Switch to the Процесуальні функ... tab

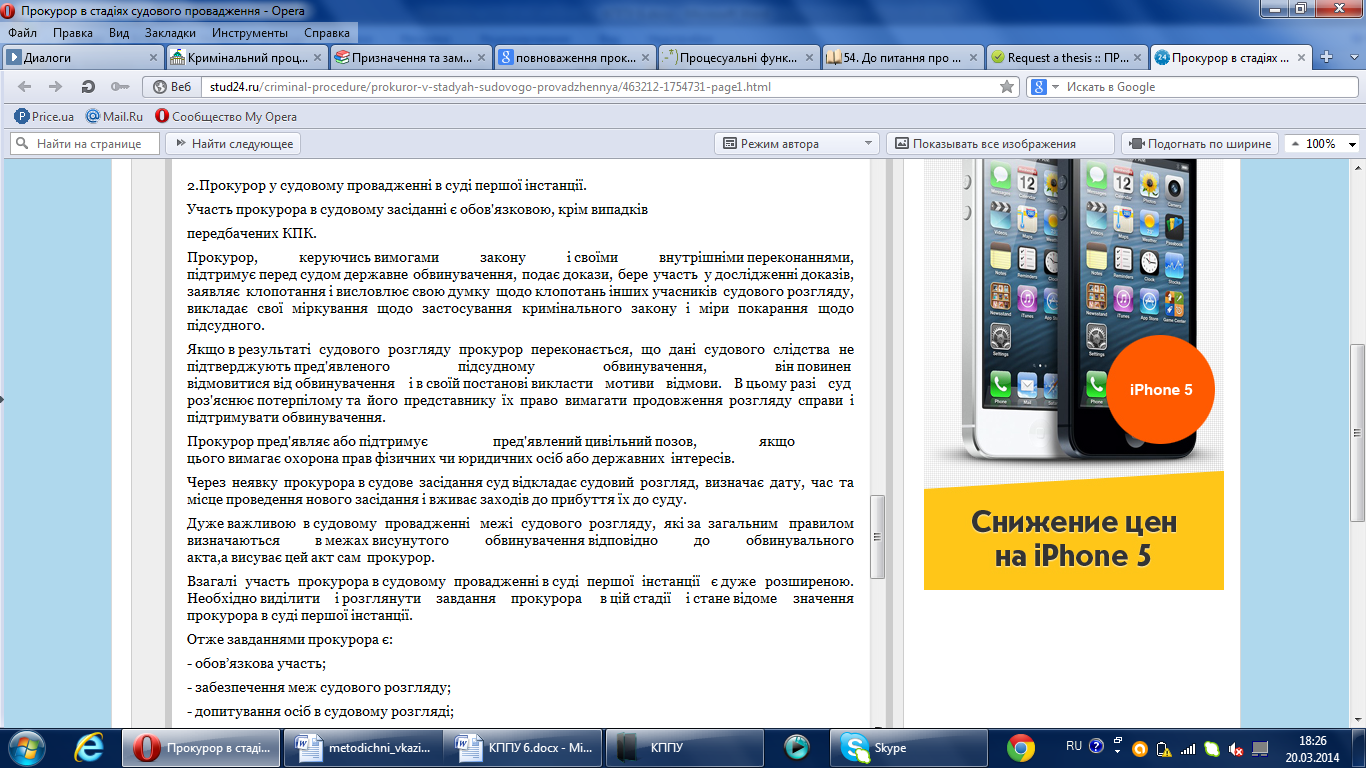[x=739, y=58]
